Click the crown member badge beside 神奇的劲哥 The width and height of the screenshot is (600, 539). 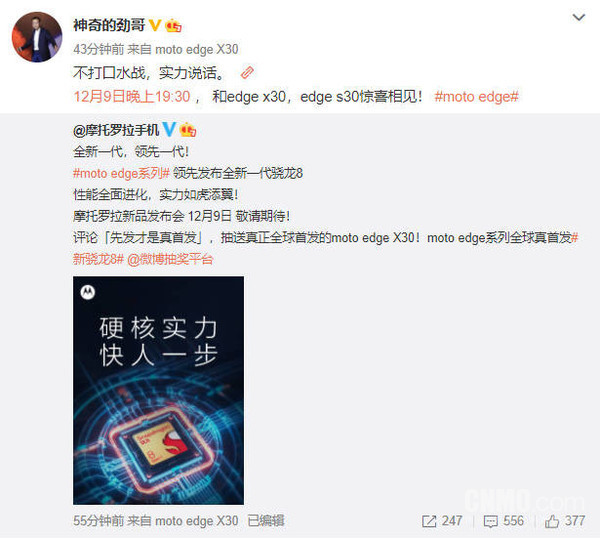click(173, 26)
